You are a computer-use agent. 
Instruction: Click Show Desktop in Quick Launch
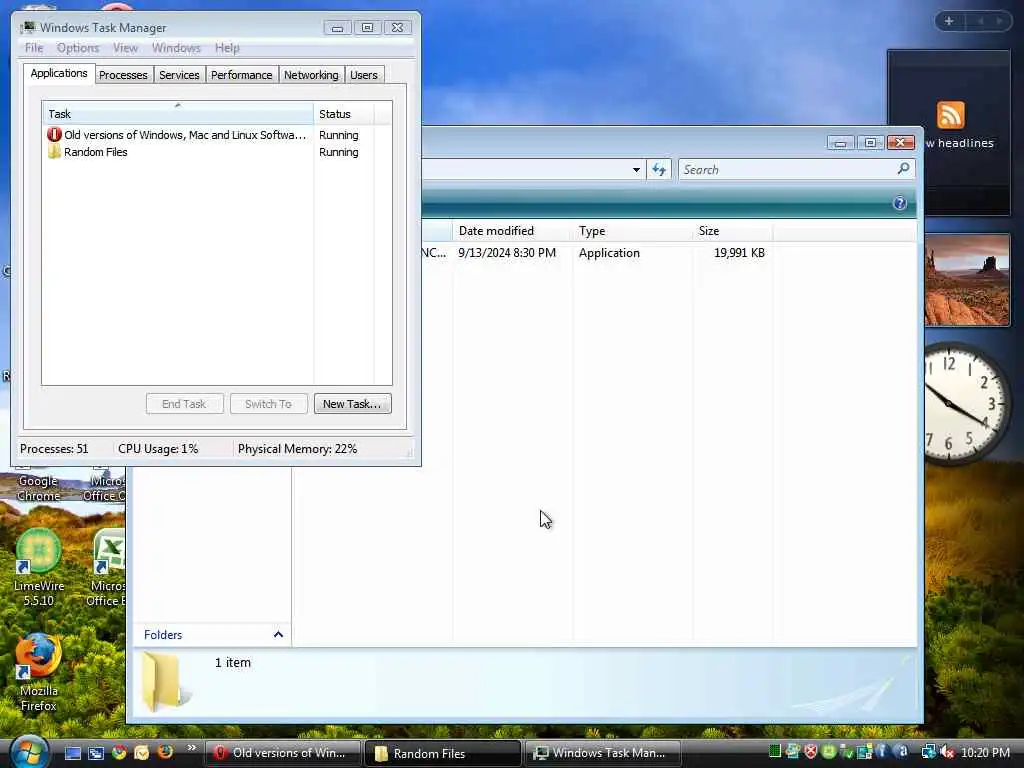[x=72, y=753]
